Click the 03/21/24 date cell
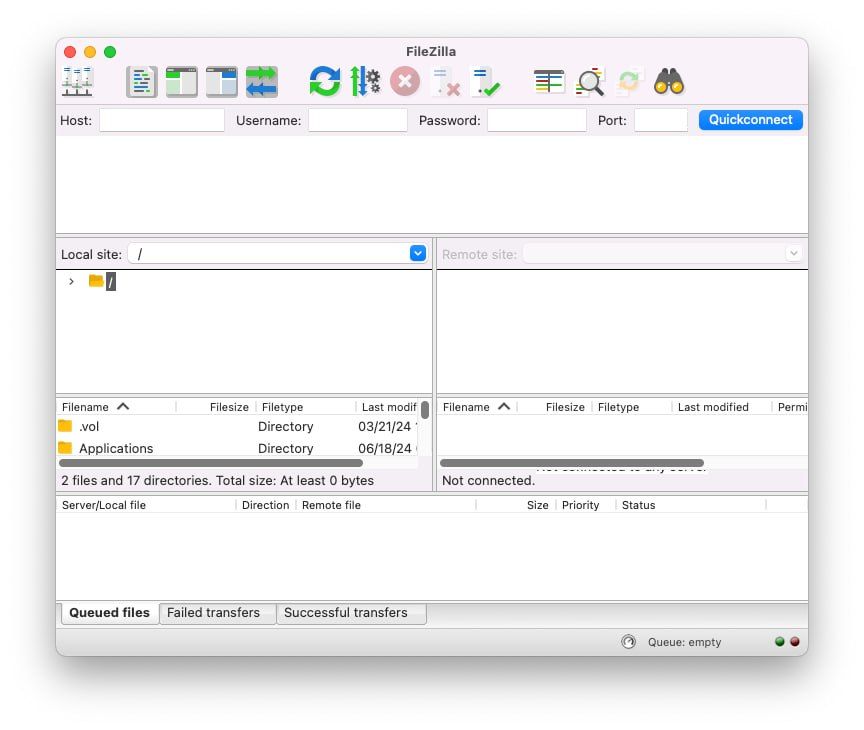Image resolution: width=864 pixels, height=730 pixels. point(385,426)
